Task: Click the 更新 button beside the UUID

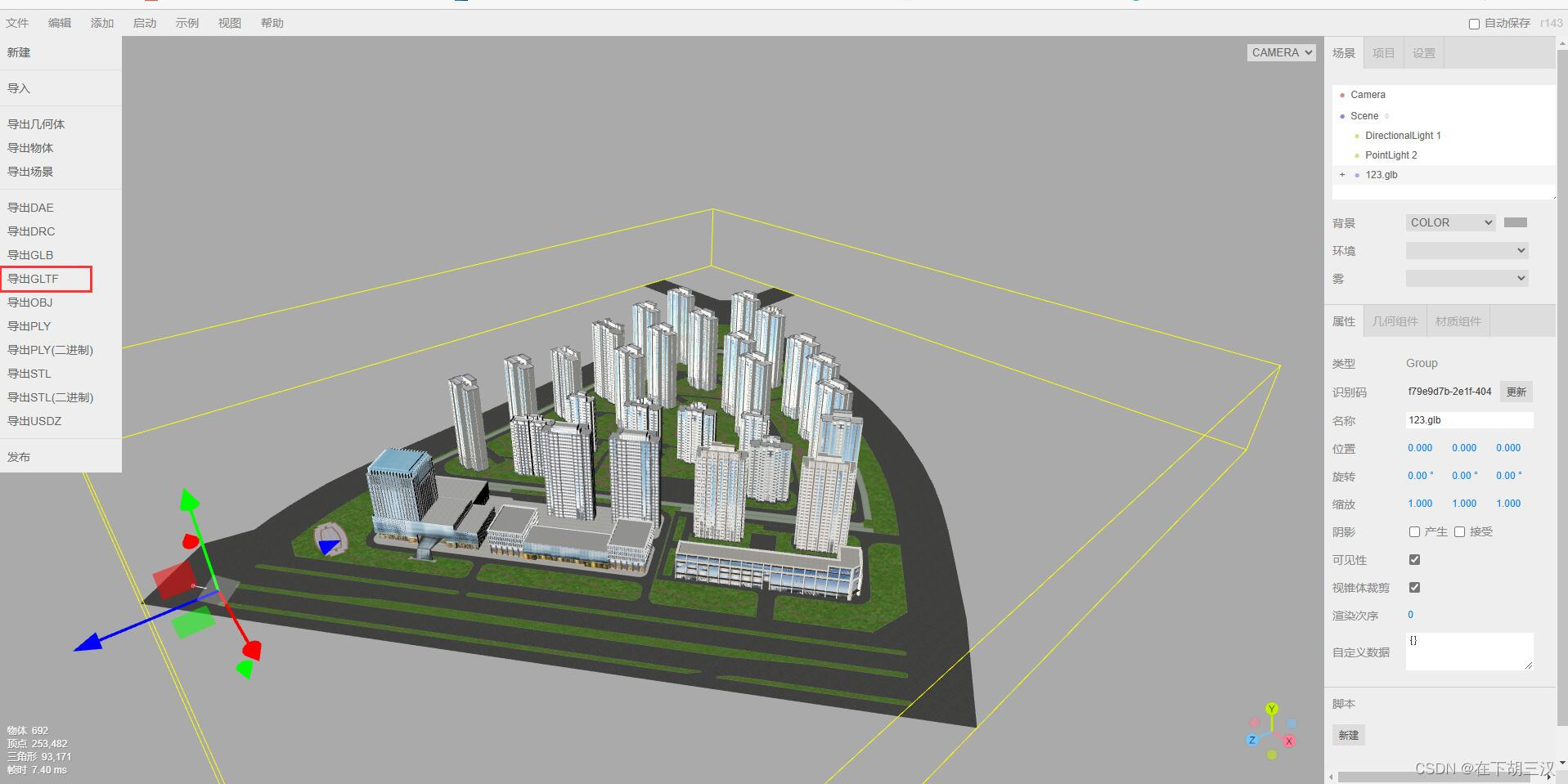Action: tap(1516, 392)
